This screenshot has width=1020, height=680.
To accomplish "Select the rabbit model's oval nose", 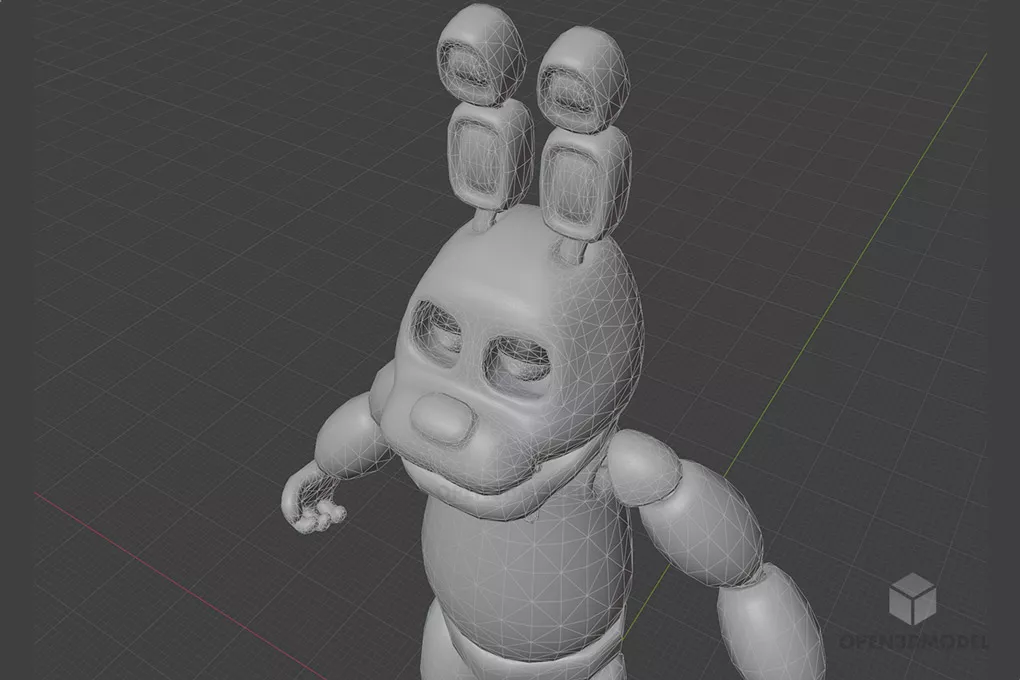I will point(442,420).
